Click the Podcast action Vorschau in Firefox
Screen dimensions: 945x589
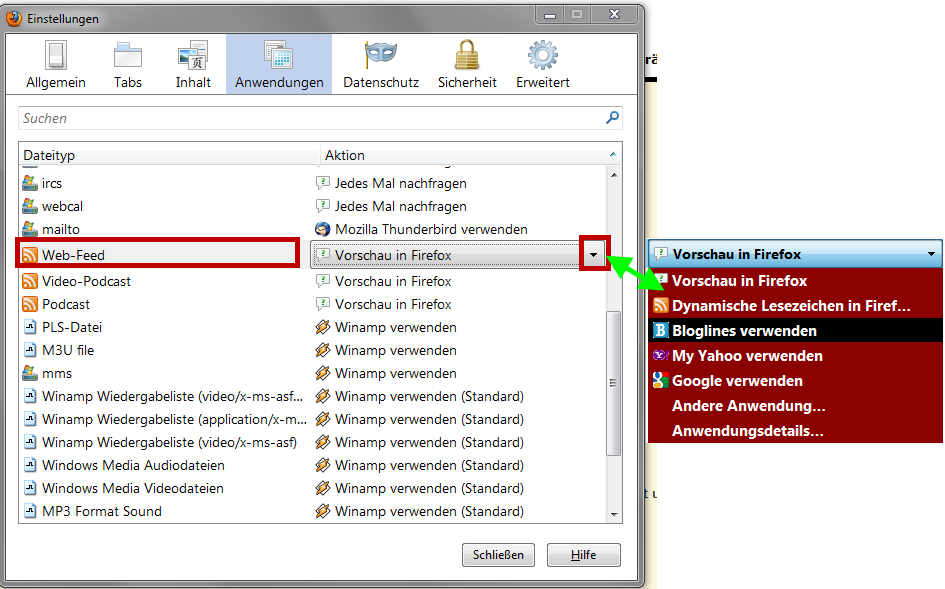(393, 304)
